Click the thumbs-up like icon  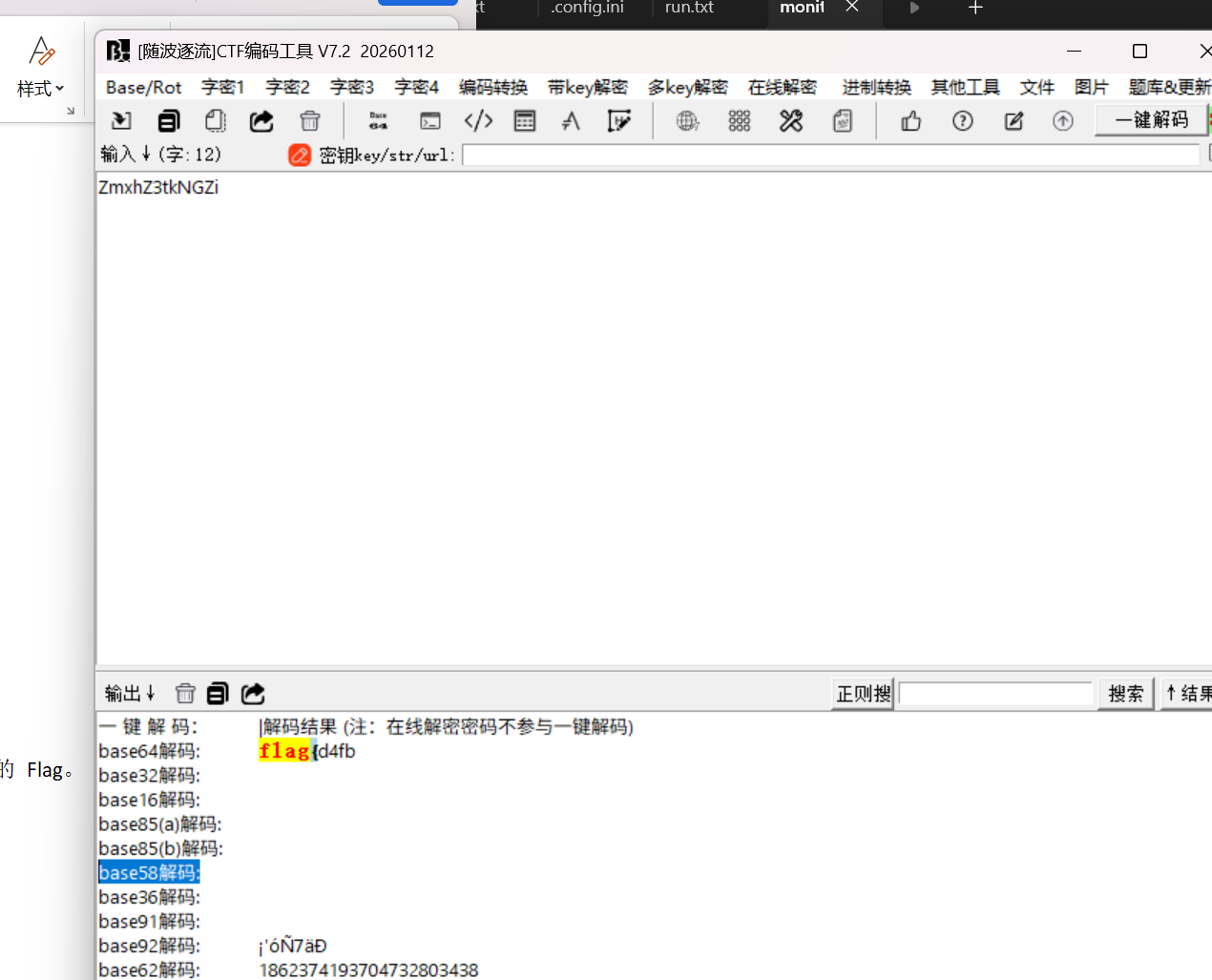click(x=911, y=121)
